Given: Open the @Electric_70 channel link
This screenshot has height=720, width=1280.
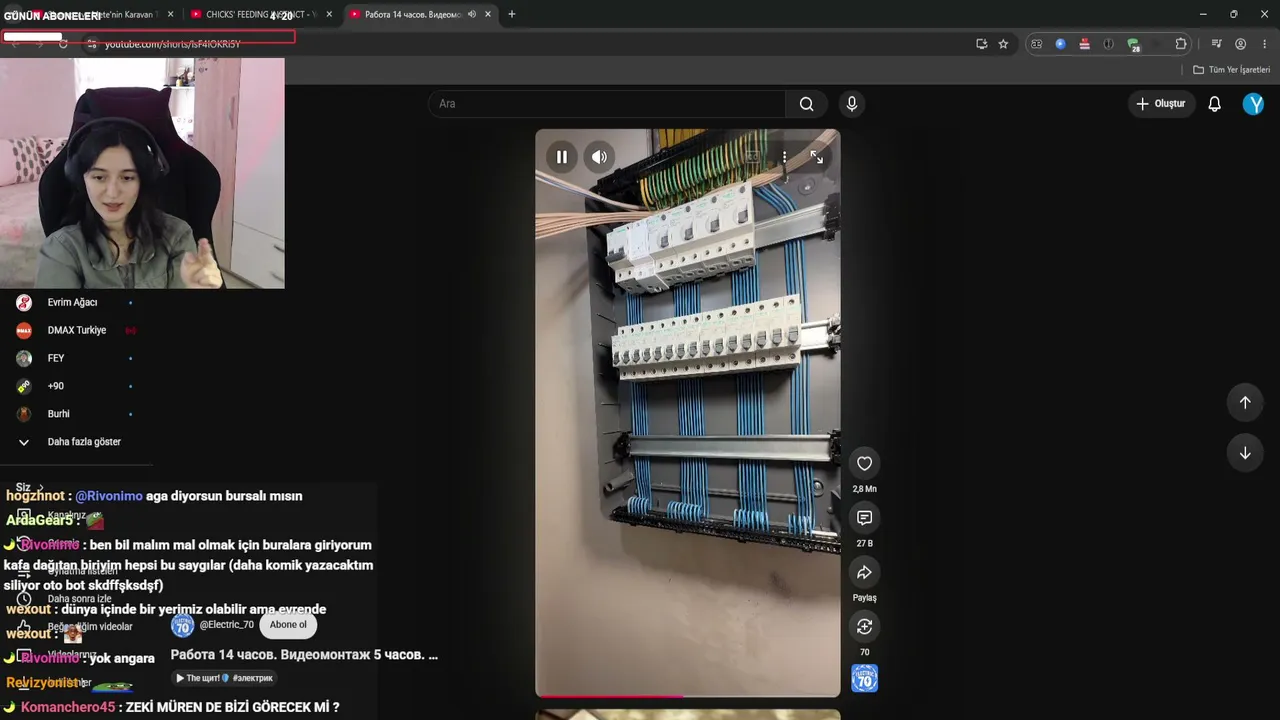Looking at the screenshot, I should coord(227,625).
